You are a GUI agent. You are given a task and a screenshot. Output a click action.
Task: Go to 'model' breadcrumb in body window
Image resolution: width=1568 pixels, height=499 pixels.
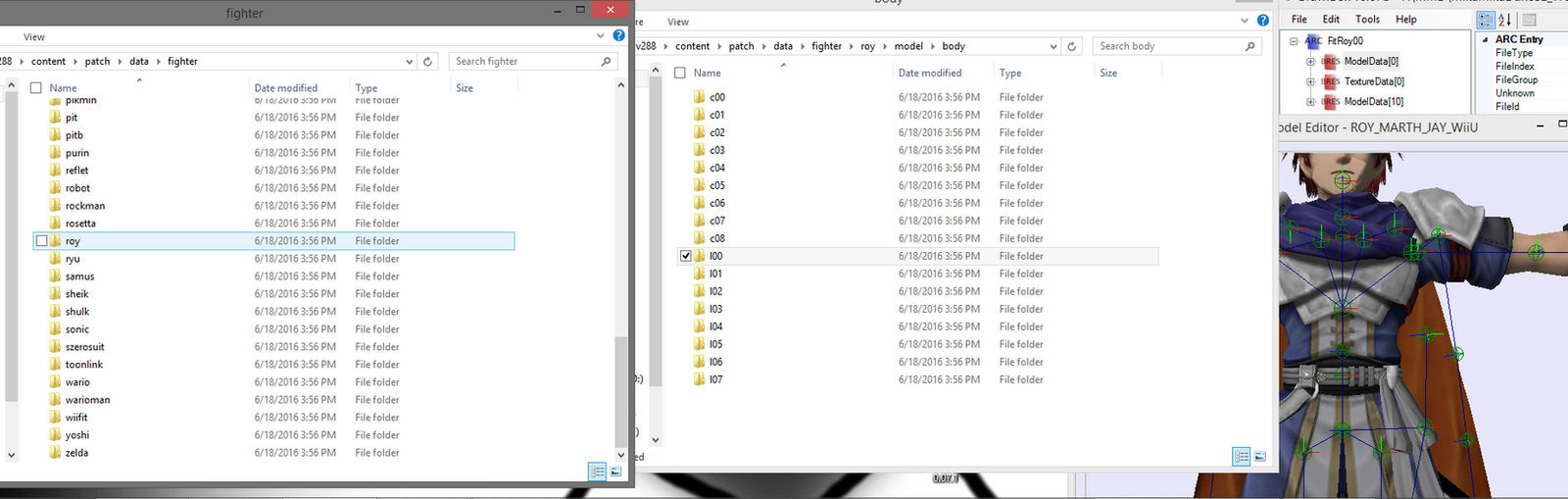pyautogui.click(x=909, y=46)
